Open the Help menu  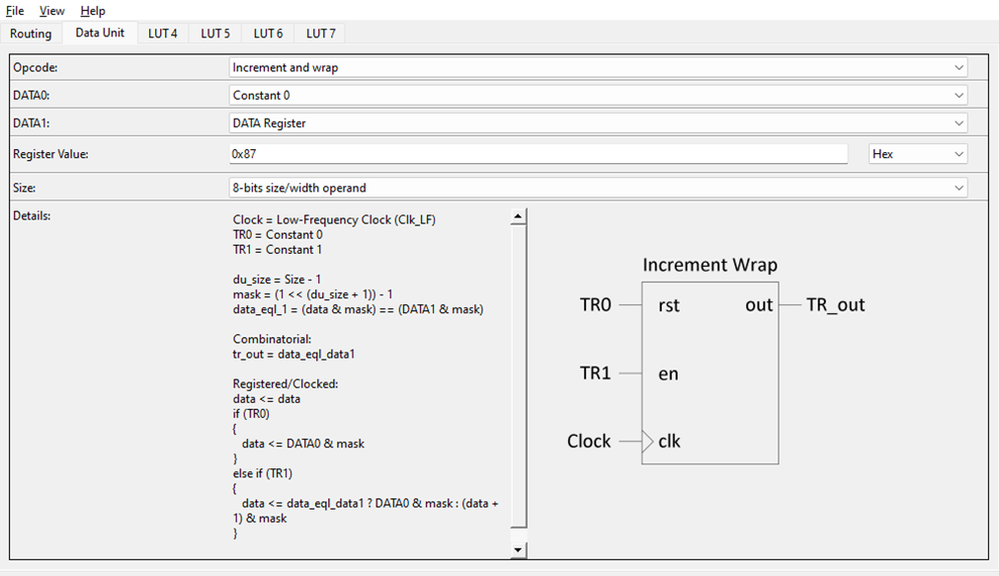tap(92, 10)
